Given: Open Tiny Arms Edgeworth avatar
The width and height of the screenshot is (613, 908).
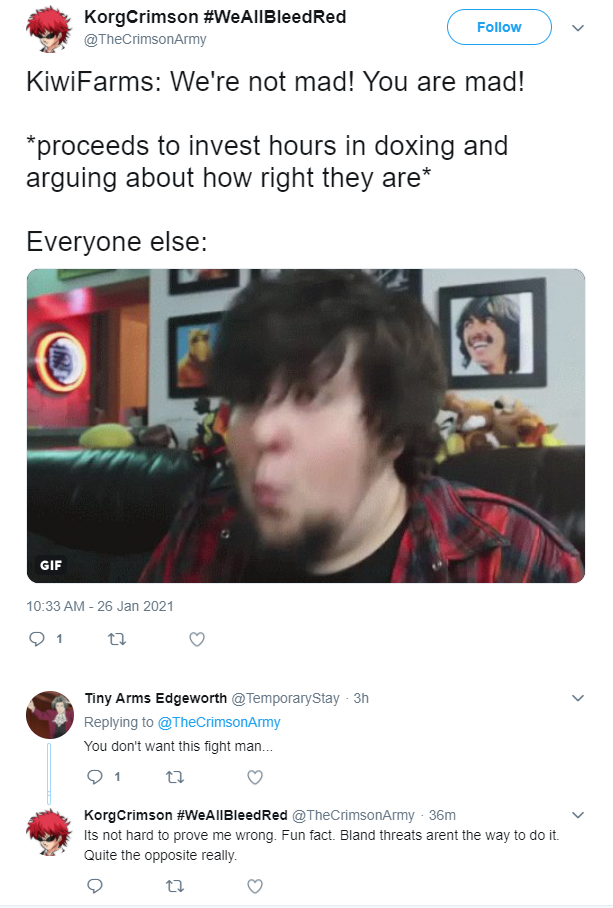Looking at the screenshot, I should click(x=50, y=715).
